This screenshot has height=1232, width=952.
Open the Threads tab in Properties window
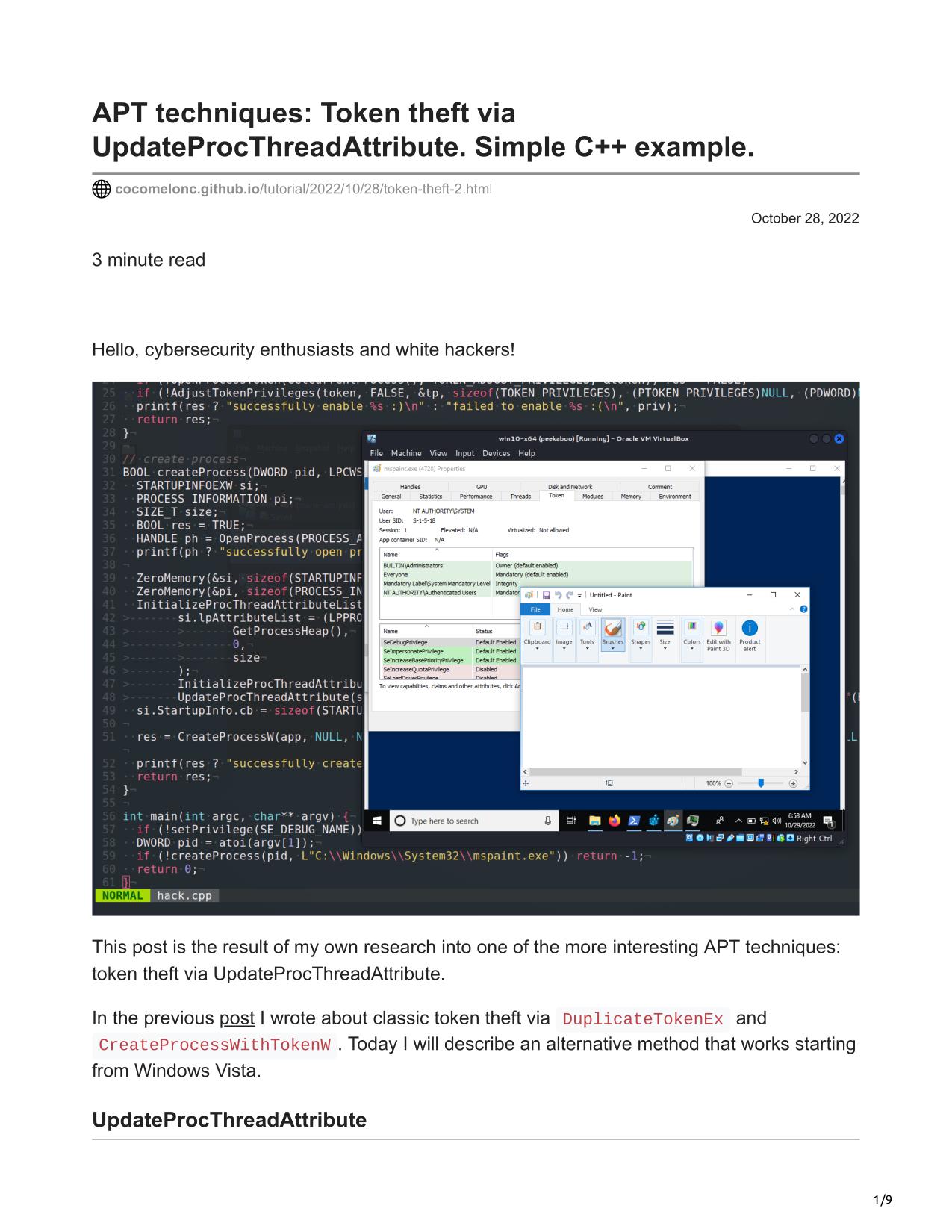point(520,496)
